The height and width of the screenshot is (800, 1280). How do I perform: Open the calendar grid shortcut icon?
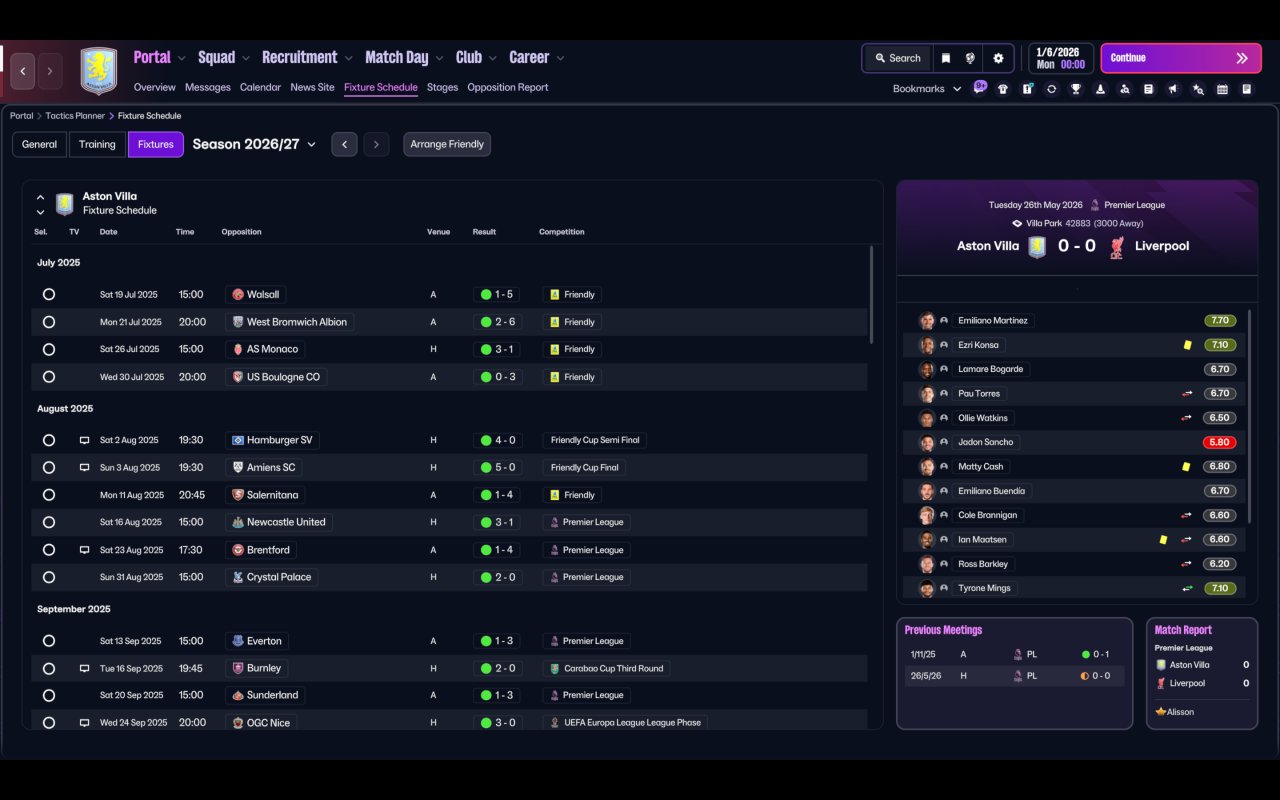(1222, 89)
